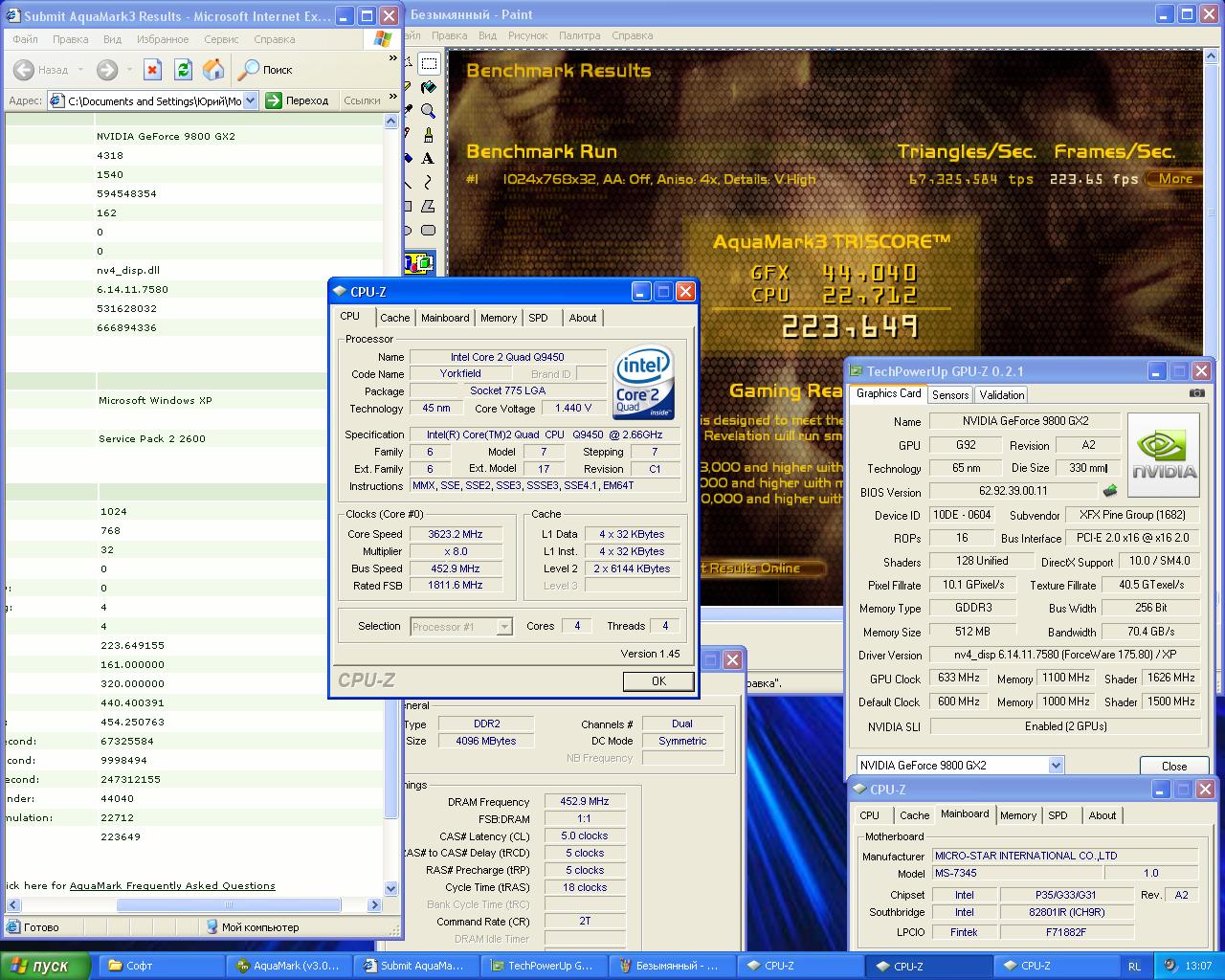Click the right arrow of the IE horizontal scrollbar

(375, 904)
